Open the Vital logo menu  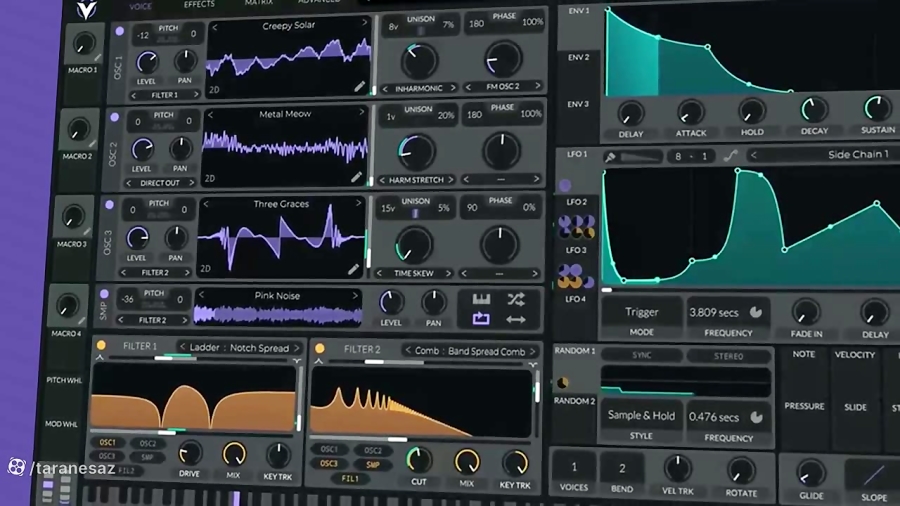[86, 9]
